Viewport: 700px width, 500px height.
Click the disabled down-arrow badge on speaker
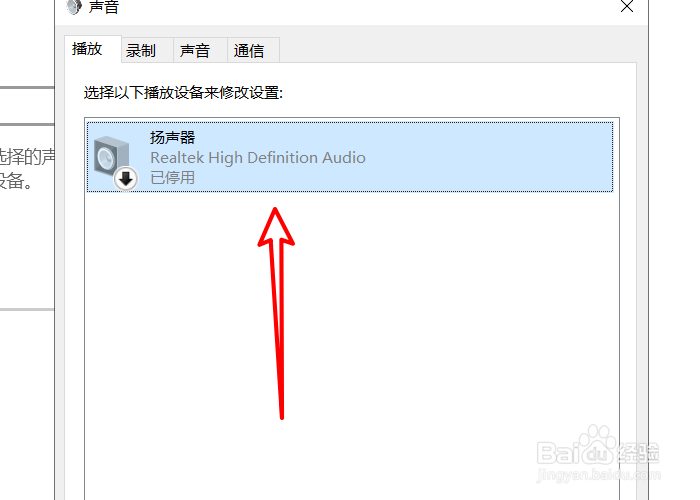coord(126,179)
